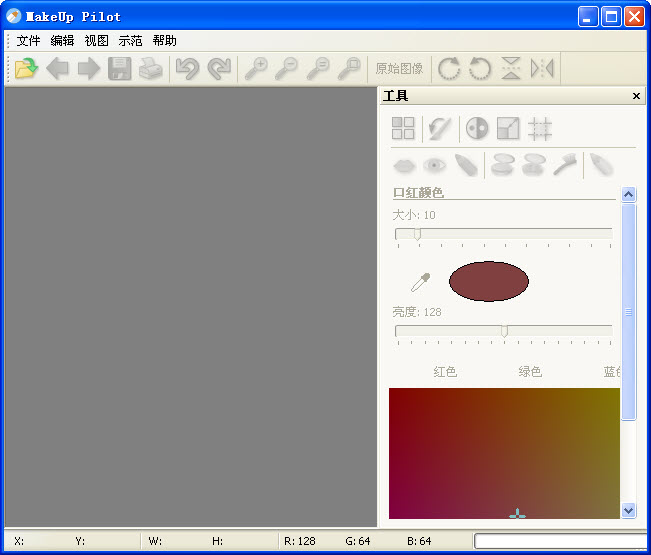
Task: Click the flip horizontal mirror icon
Action: pyautogui.click(x=542, y=69)
